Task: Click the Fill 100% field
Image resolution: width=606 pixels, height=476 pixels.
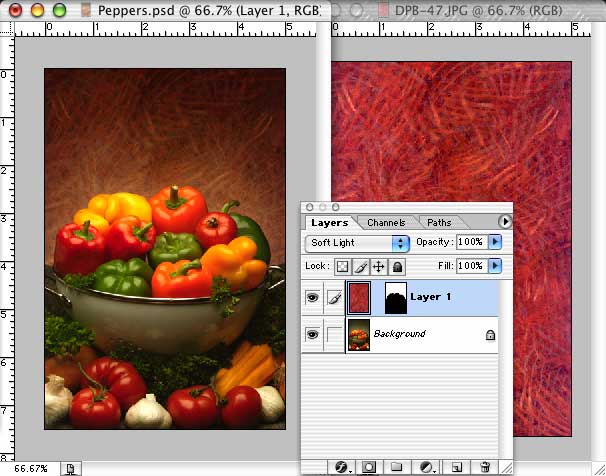Action: [472, 266]
